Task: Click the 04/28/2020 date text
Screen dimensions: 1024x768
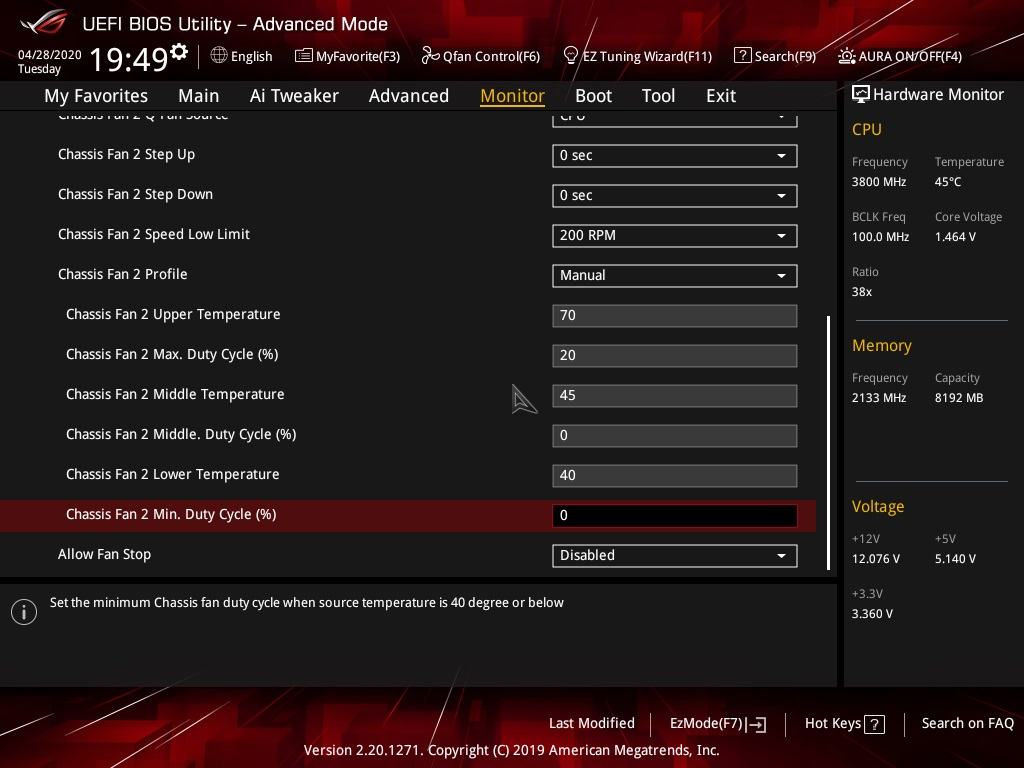Action: 50,55
